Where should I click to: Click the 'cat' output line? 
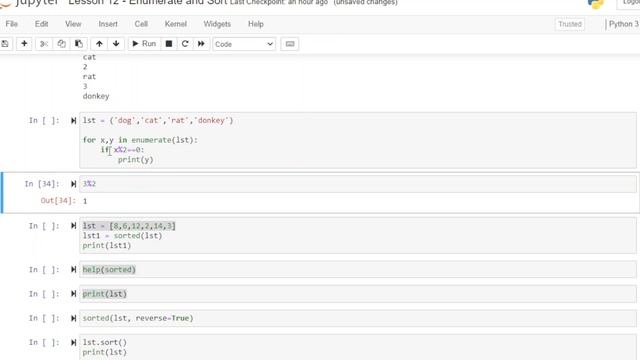pos(89,57)
